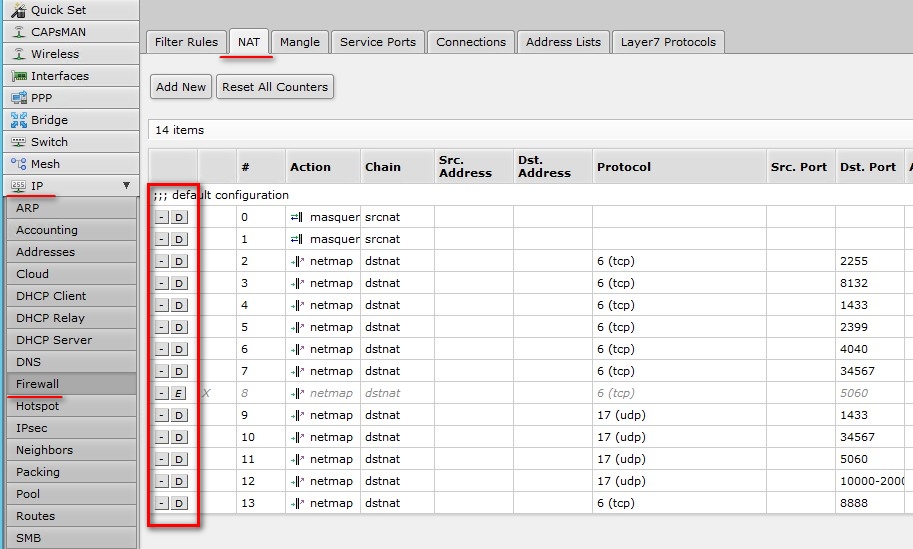The height and width of the screenshot is (549, 913).
Task: Remove rule 2 with minus button
Action: 162,261
